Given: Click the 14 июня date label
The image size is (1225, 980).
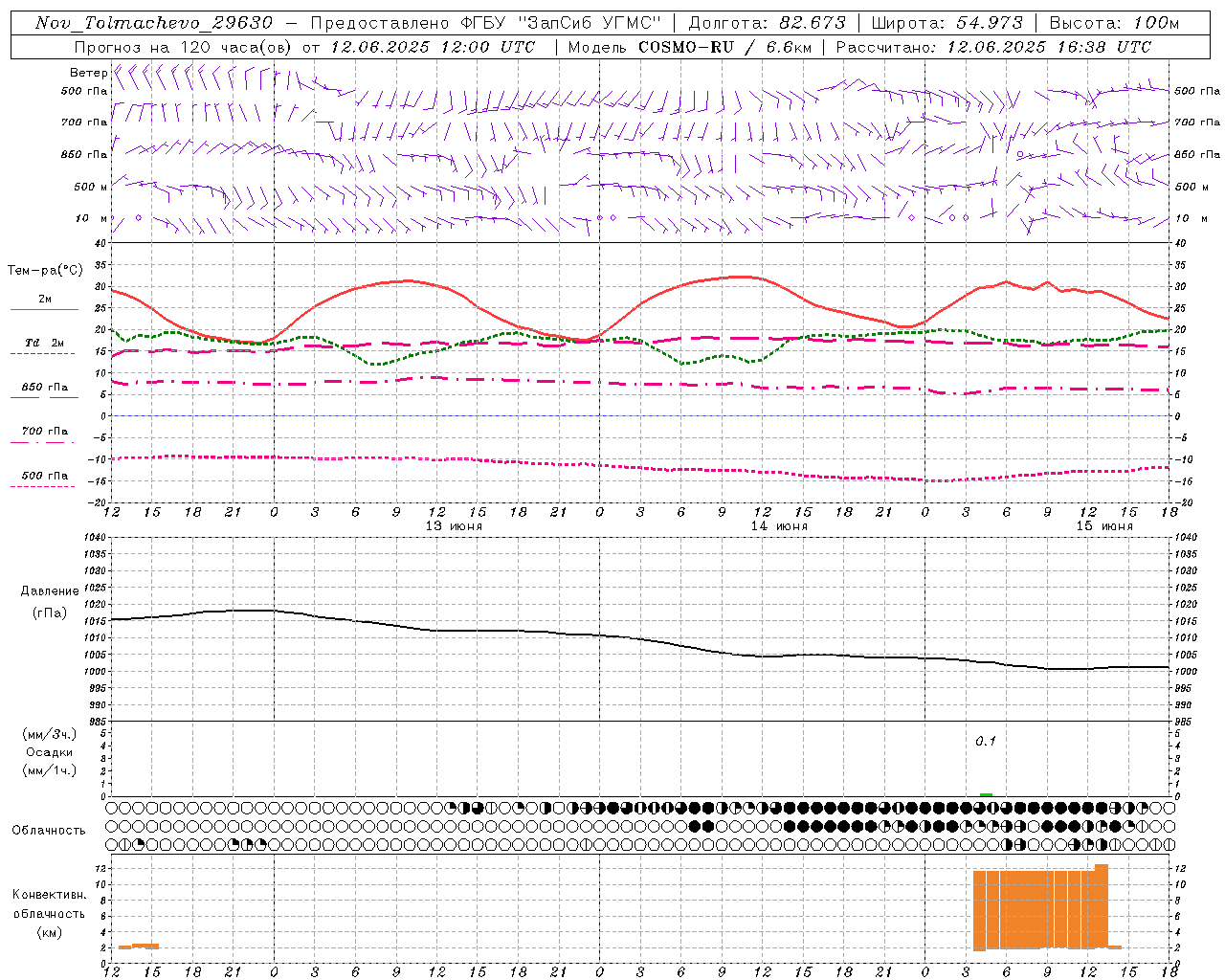Looking at the screenshot, I should point(779,526).
